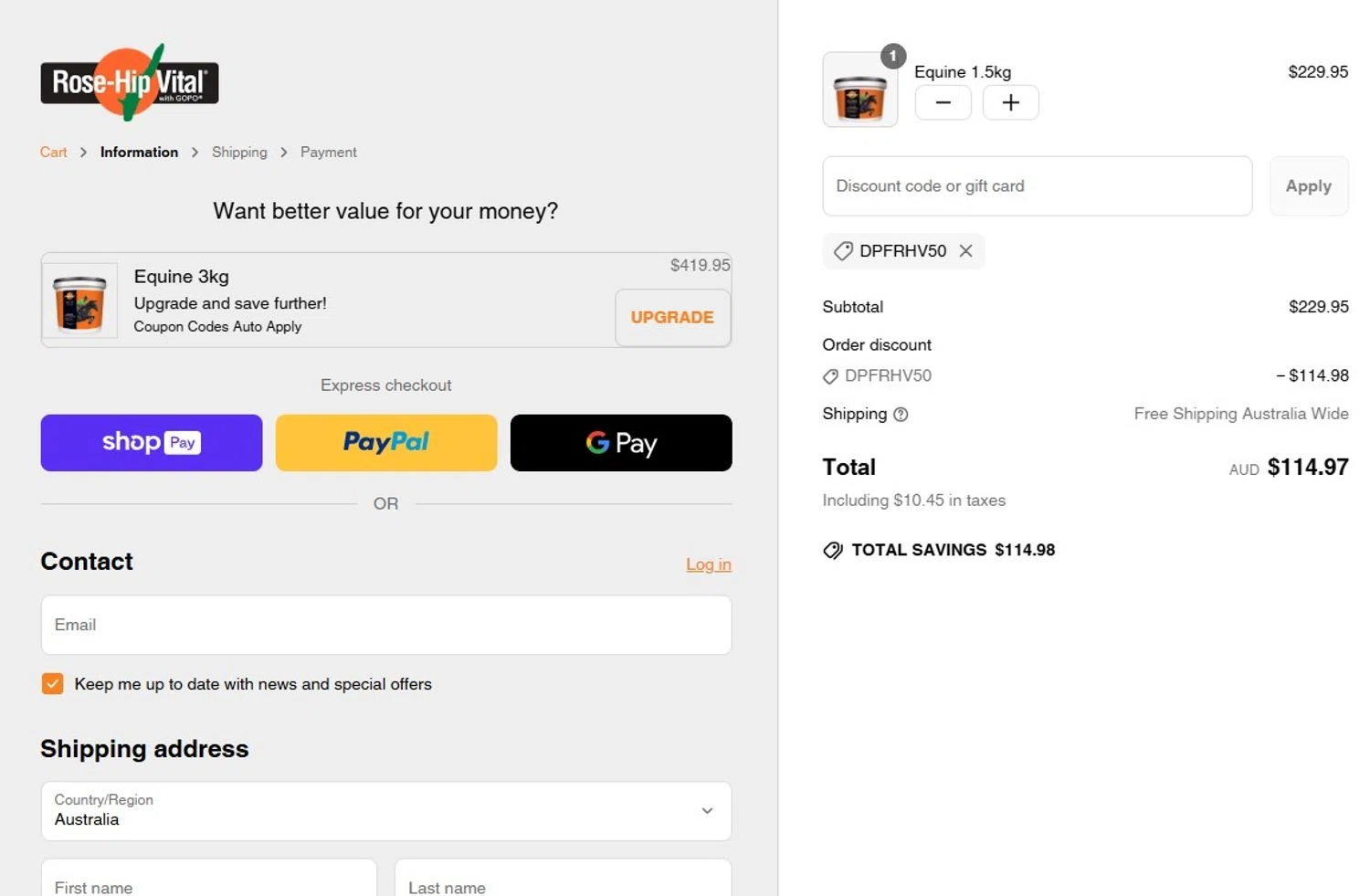Viewport: 1370px width, 896px height.
Task: Click the Equine 3kg product thumbnail
Action: [x=80, y=300]
